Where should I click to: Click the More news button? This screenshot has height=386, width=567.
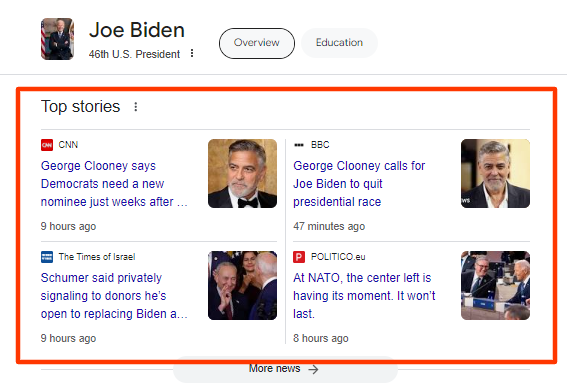[285, 369]
